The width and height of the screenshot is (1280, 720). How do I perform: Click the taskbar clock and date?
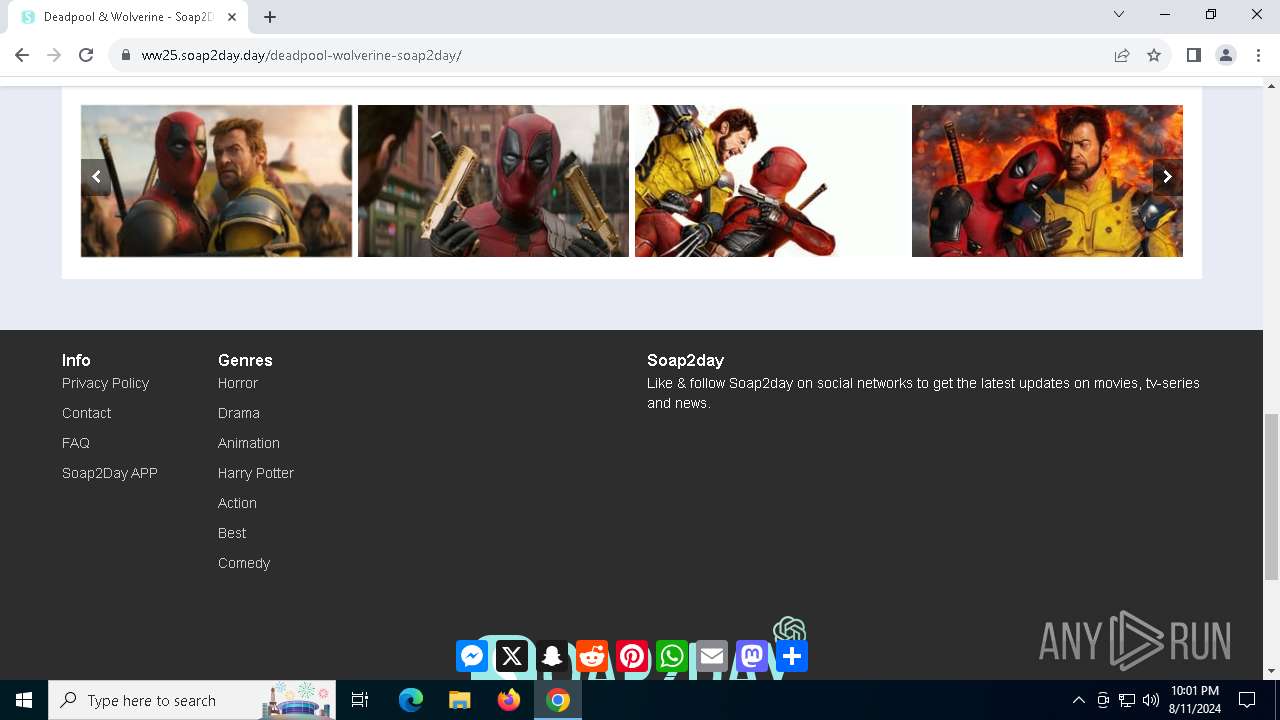pos(1195,700)
